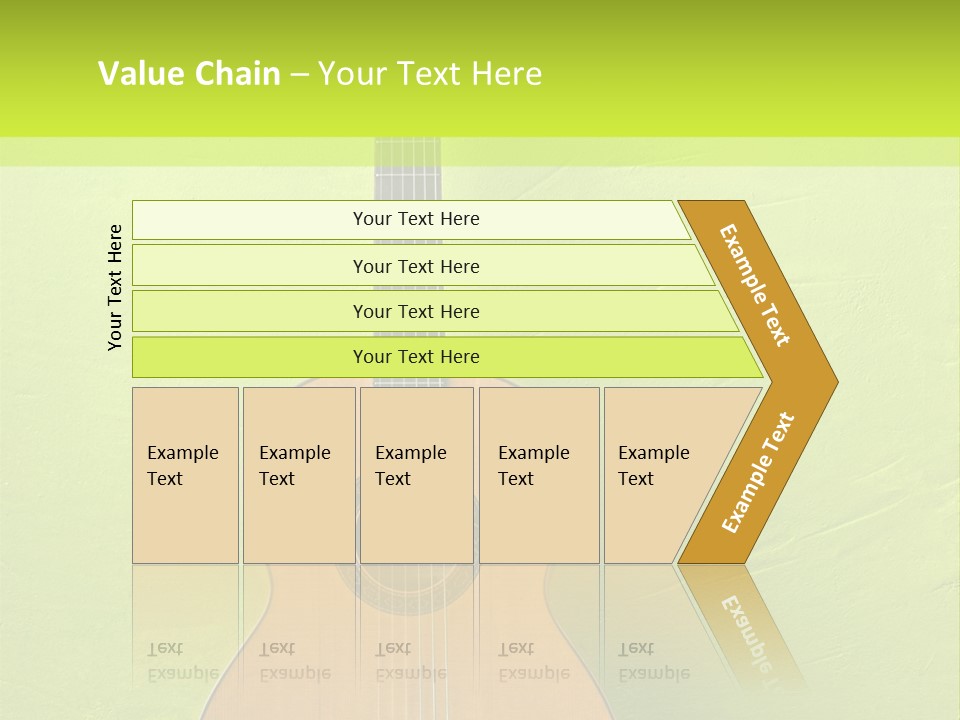This screenshot has height=720, width=960.
Task: Click upper 'Example Text' on the orange chevron
Action: [x=754, y=285]
